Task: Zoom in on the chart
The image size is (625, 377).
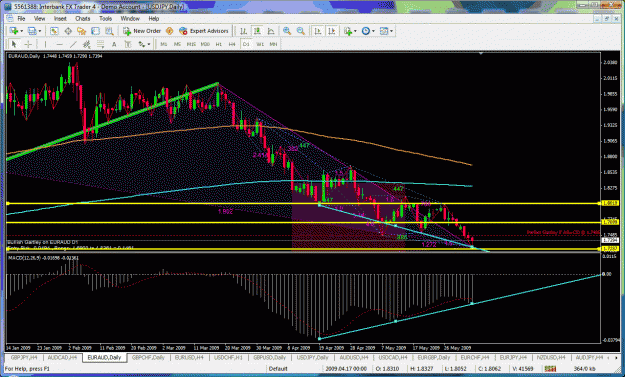Action: [x=287, y=31]
